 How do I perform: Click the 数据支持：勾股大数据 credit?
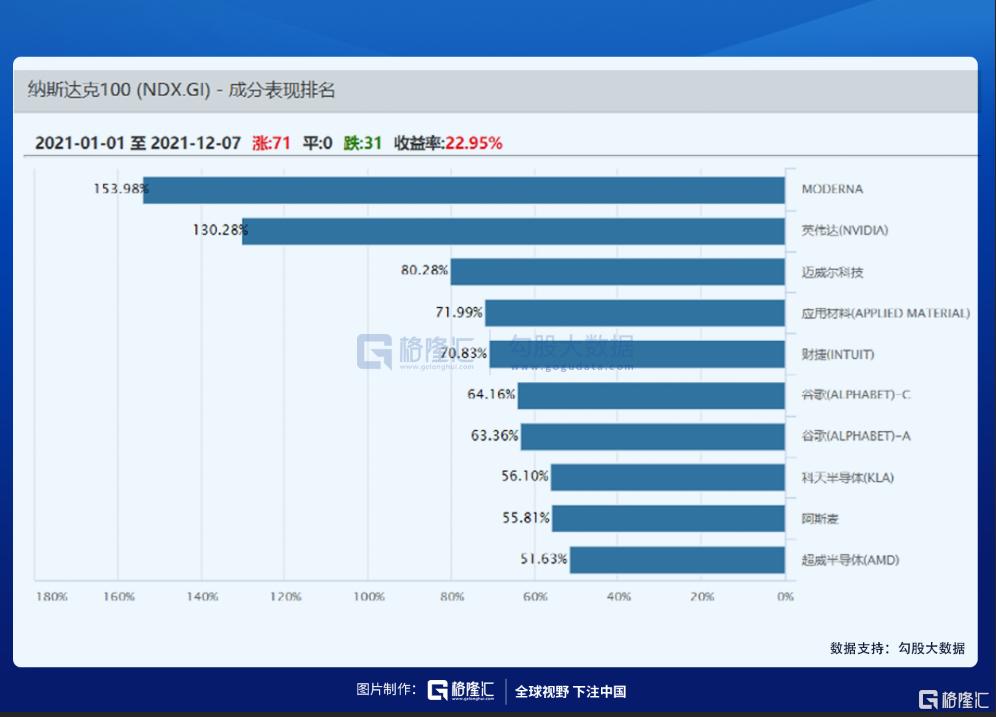click(897, 648)
